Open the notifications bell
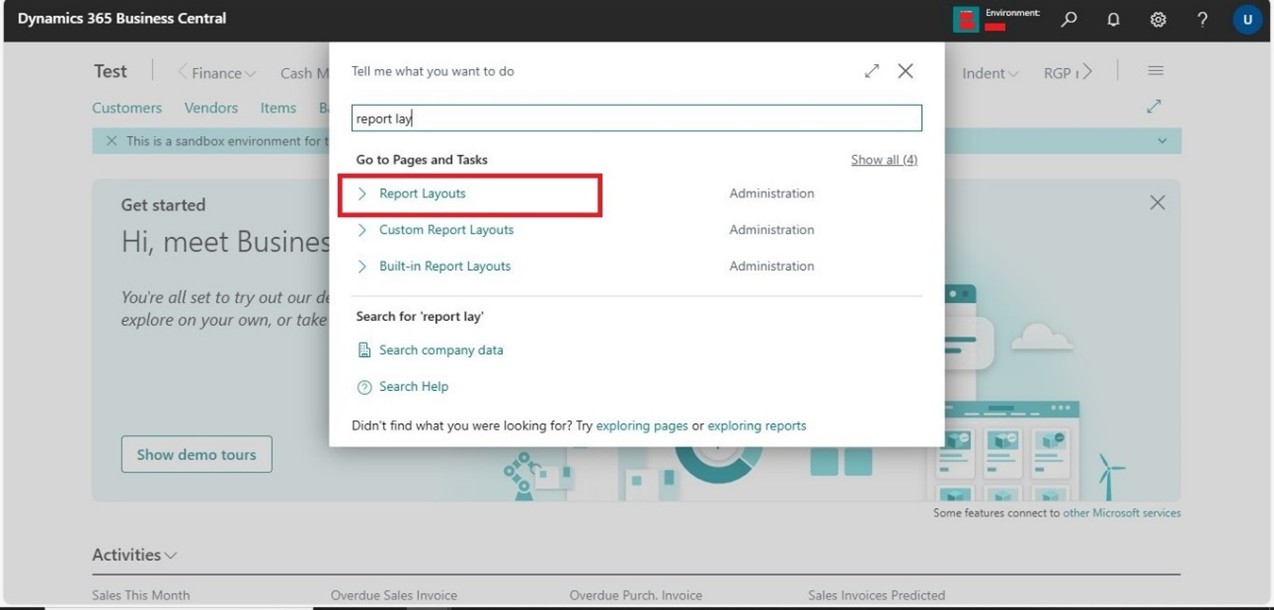1274x610 pixels. (x=1113, y=19)
